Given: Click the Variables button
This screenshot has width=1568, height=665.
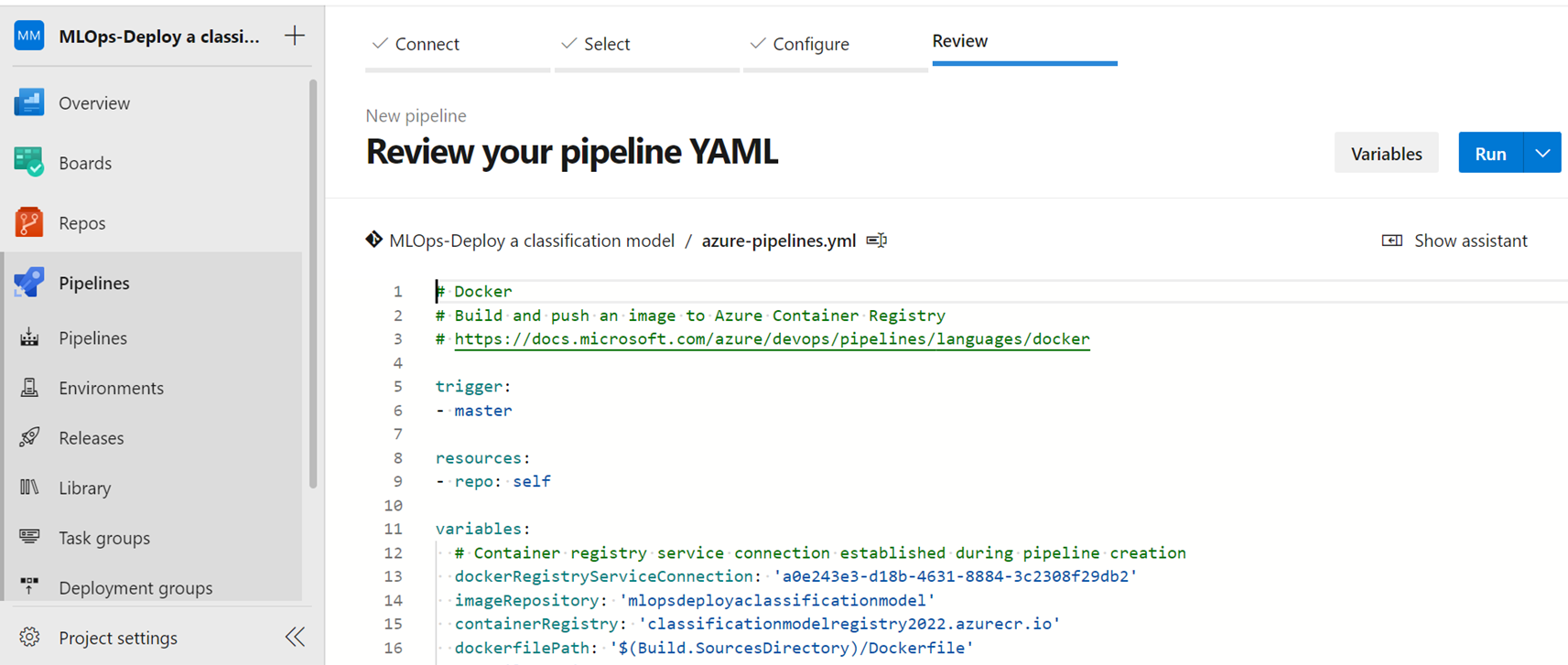Looking at the screenshot, I should point(1386,154).
